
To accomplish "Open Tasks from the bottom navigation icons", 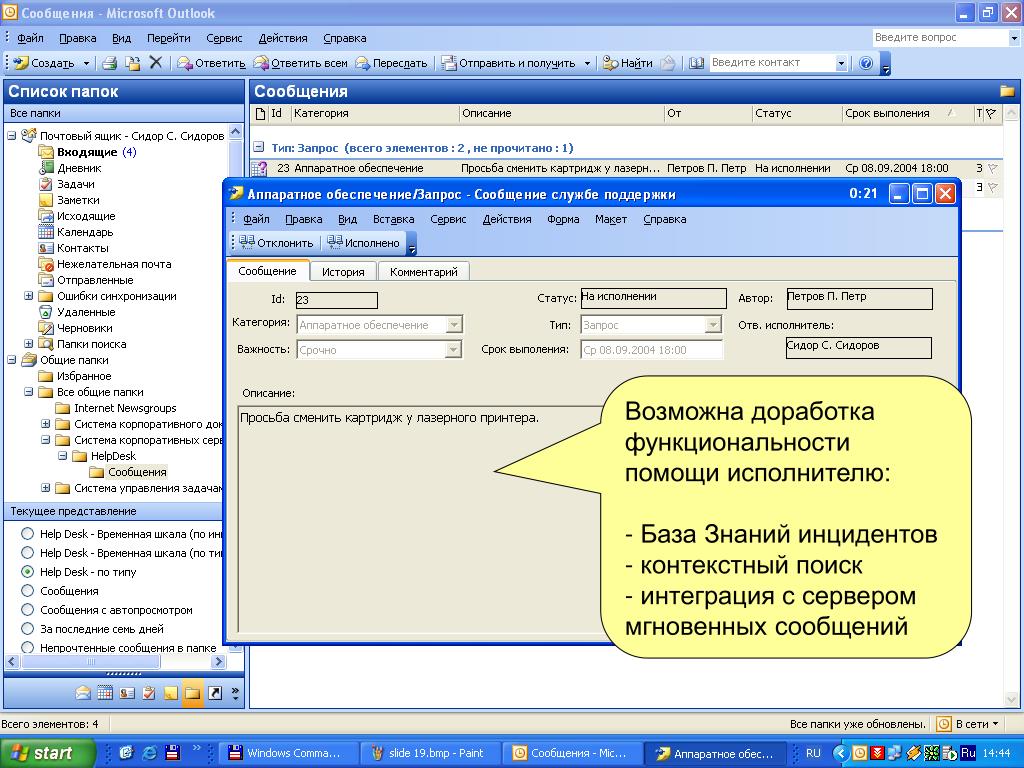I will 149,694.
